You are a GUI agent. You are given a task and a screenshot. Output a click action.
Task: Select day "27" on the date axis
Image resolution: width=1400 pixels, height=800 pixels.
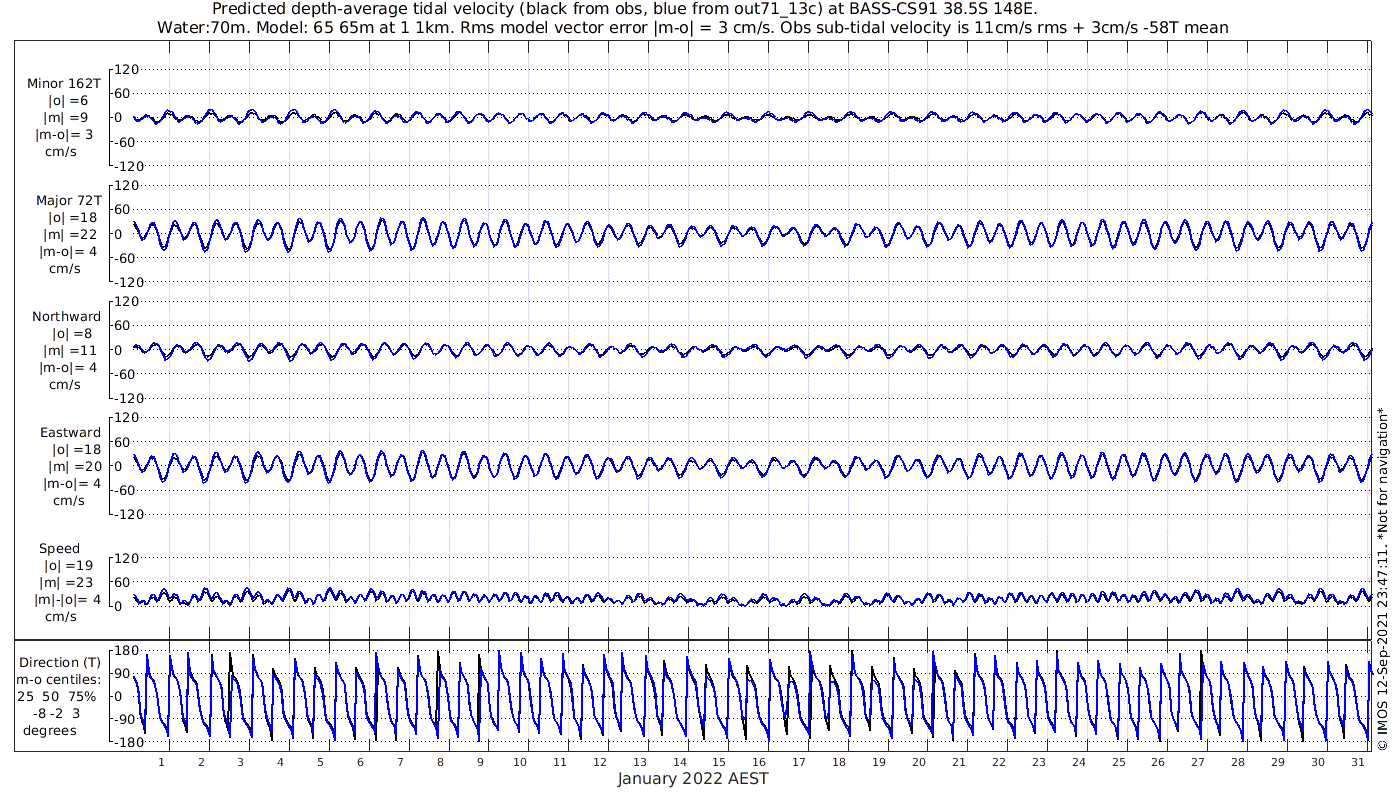[x=1198, y=762]
